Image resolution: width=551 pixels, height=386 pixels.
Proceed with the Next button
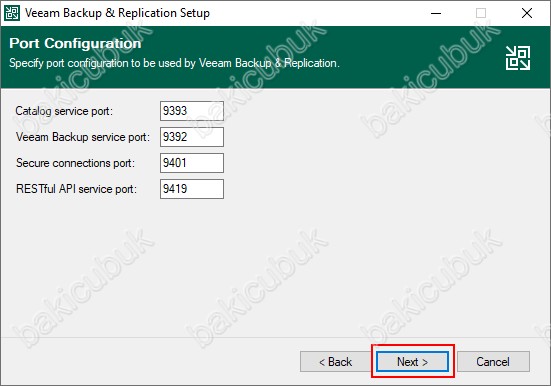click(x=413, y=361)
